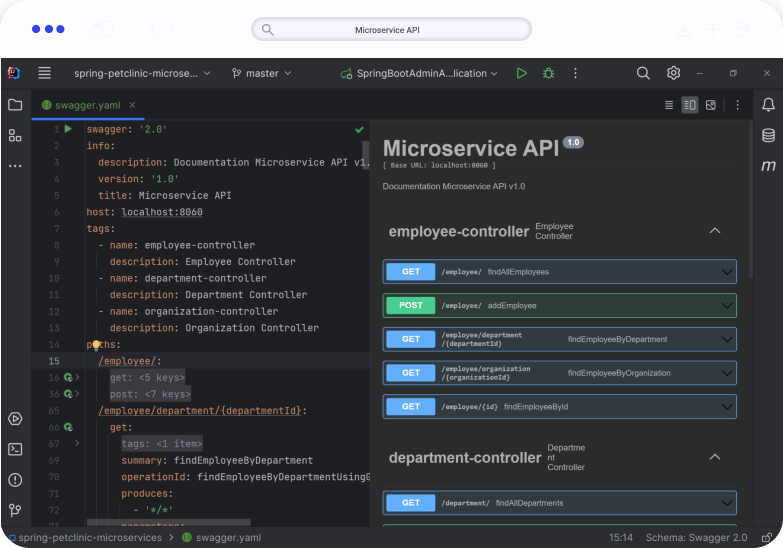Click the yellow intention lightbulb on line 14
Image resolution: width=783 pixels, height=548 pixels.
coord(96,344)
